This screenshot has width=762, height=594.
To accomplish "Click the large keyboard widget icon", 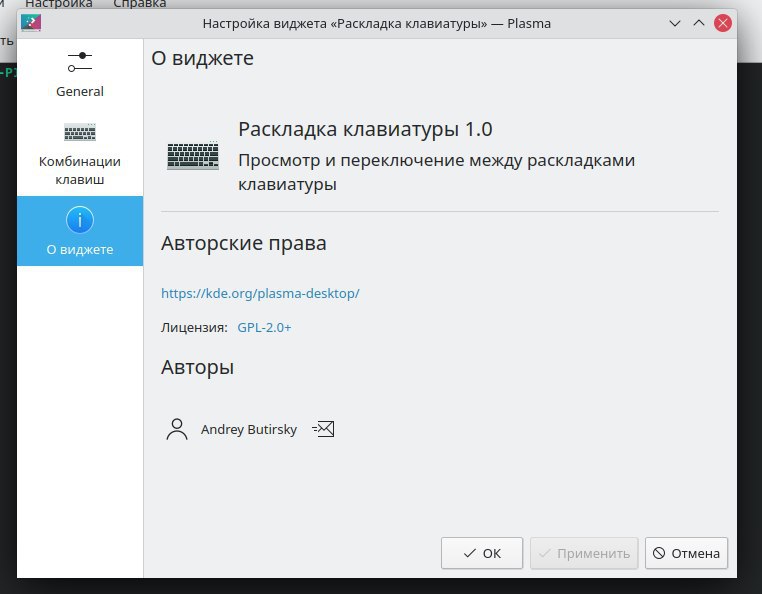I will pos(192,156).
